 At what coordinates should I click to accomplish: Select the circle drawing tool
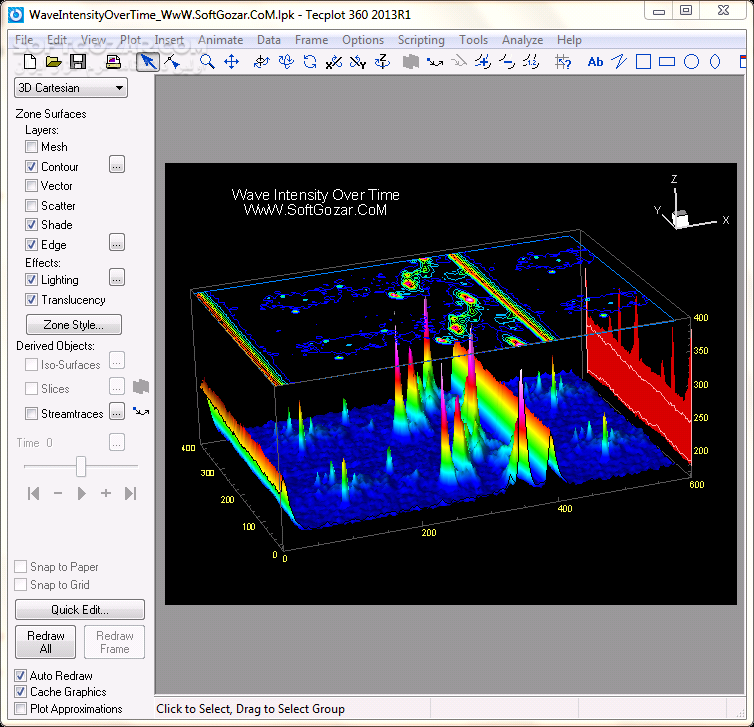(x=691, y=62)
